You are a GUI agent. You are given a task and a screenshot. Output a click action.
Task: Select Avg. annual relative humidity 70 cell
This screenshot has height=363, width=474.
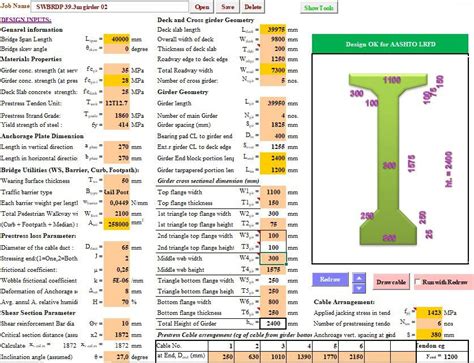click(116, 302)
